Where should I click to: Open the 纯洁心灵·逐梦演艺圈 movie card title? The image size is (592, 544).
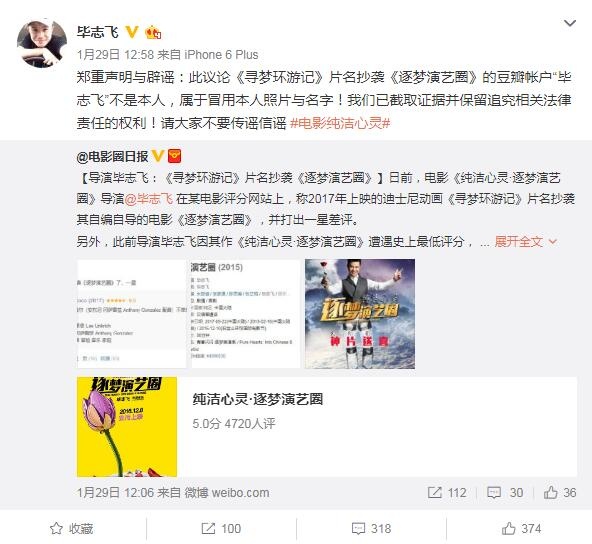coord(257,399)
